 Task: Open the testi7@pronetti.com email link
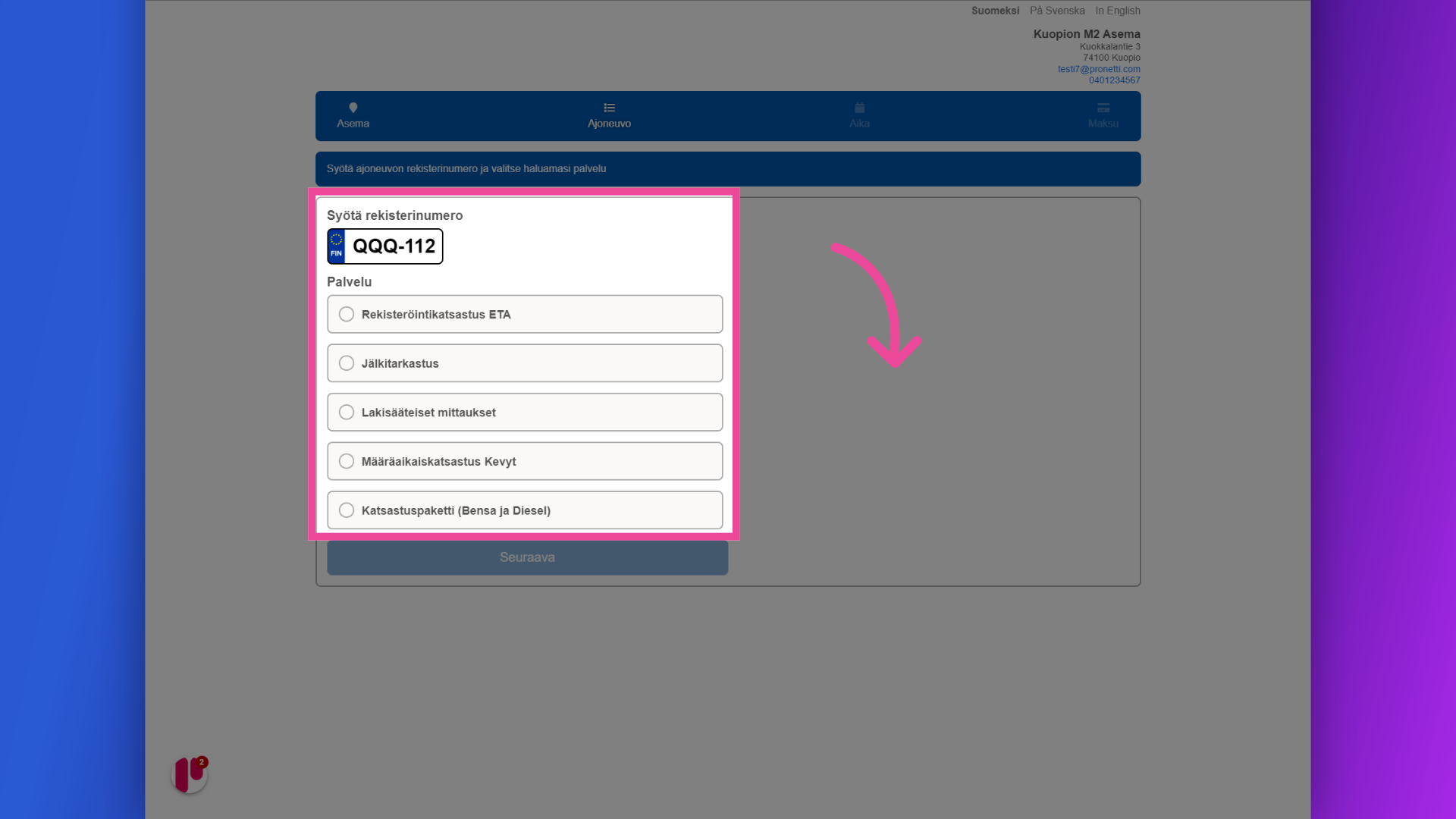click(x=1099, y=69)
